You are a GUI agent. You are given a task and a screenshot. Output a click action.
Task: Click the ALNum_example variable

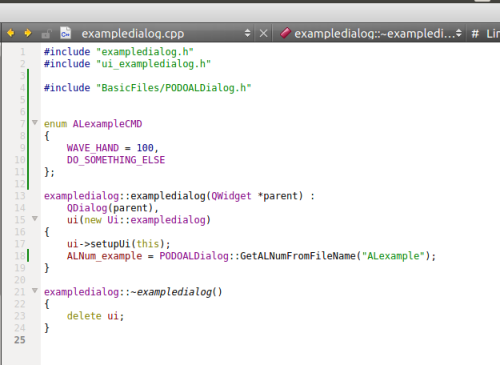[104, 256]
